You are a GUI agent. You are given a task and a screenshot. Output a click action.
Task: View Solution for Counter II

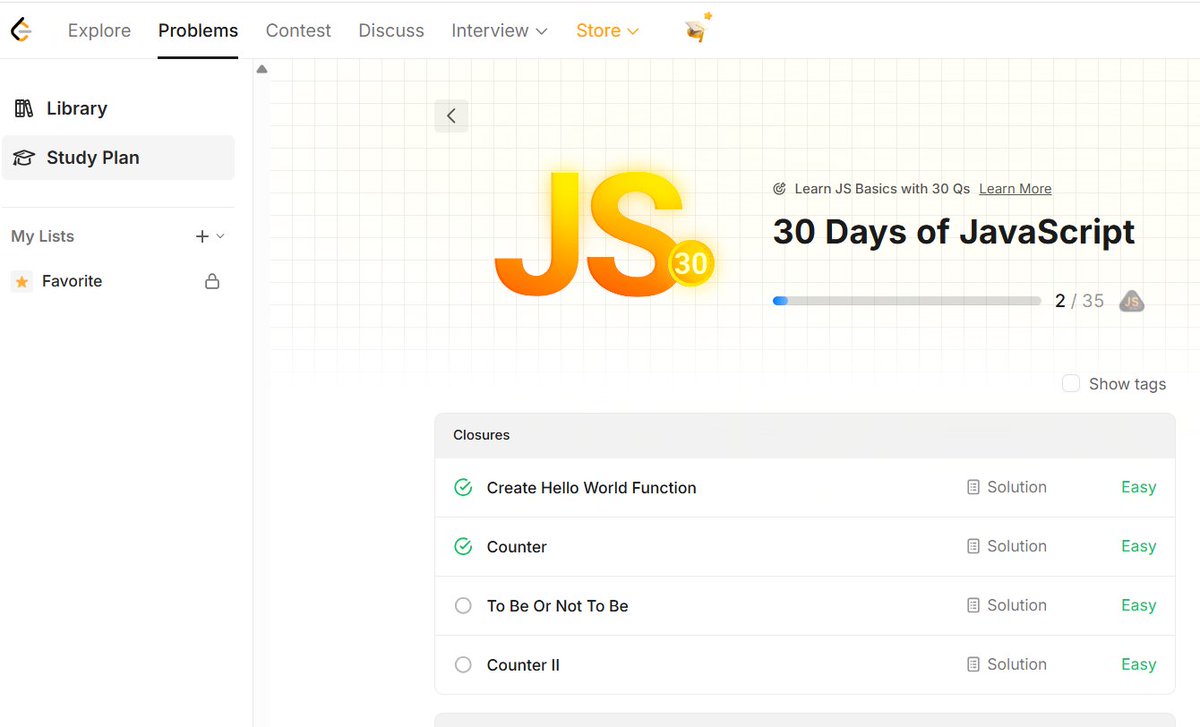(x=1007, y=664)
